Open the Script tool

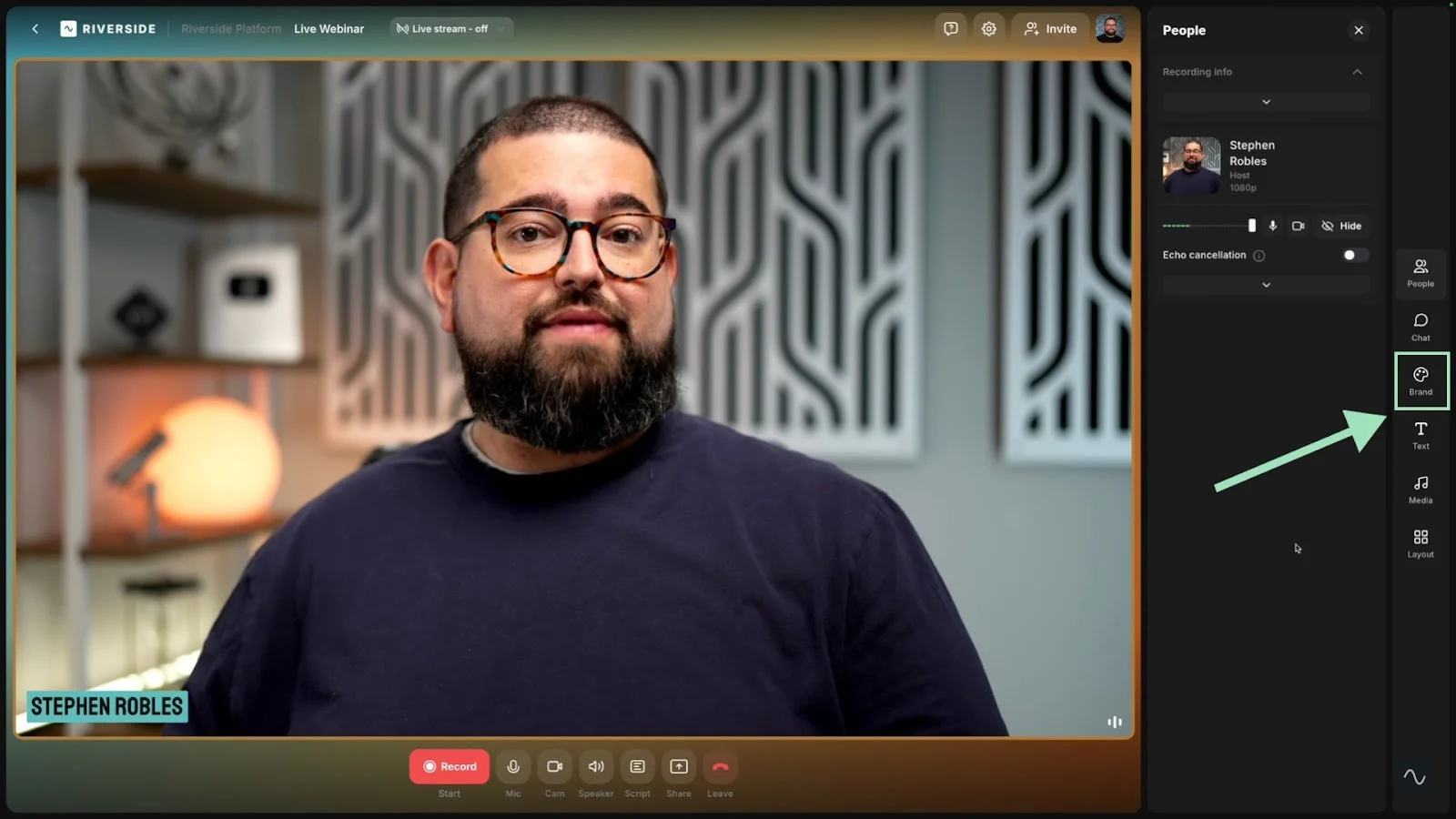[637, 766]
